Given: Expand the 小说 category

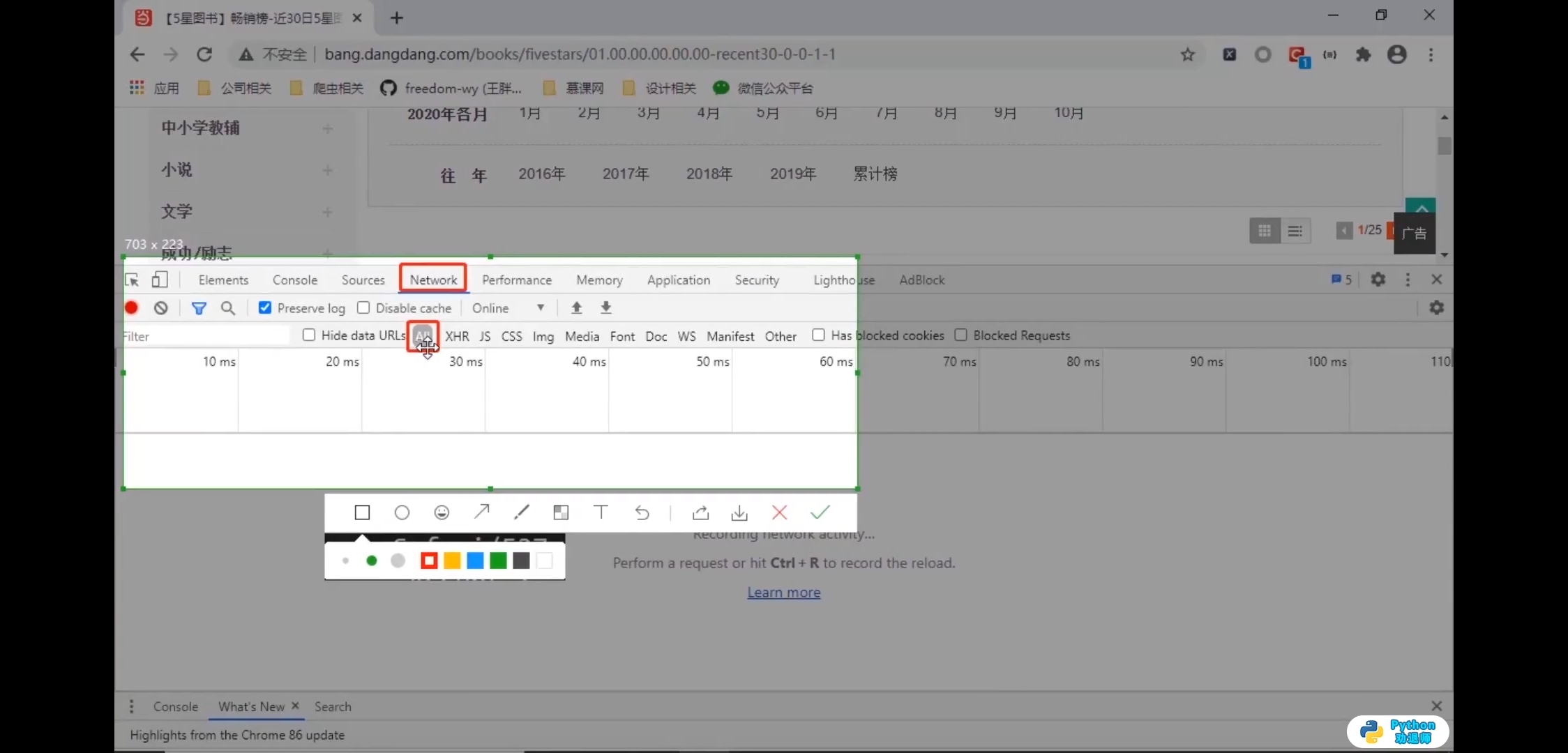Looking at the screenshot, I should point(328,170).
